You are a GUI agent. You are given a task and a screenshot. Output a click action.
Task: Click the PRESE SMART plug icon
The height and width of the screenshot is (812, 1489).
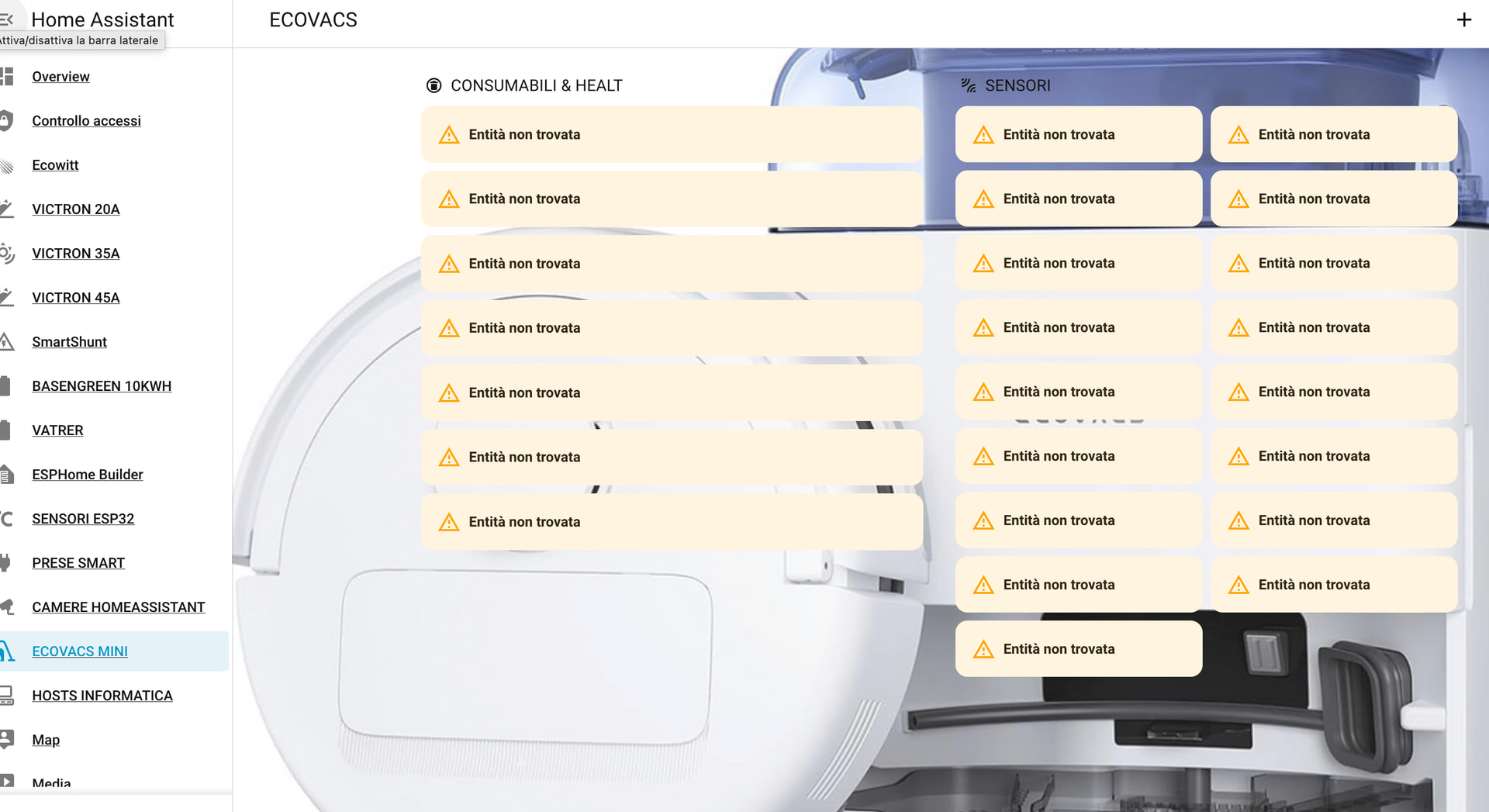6,562
